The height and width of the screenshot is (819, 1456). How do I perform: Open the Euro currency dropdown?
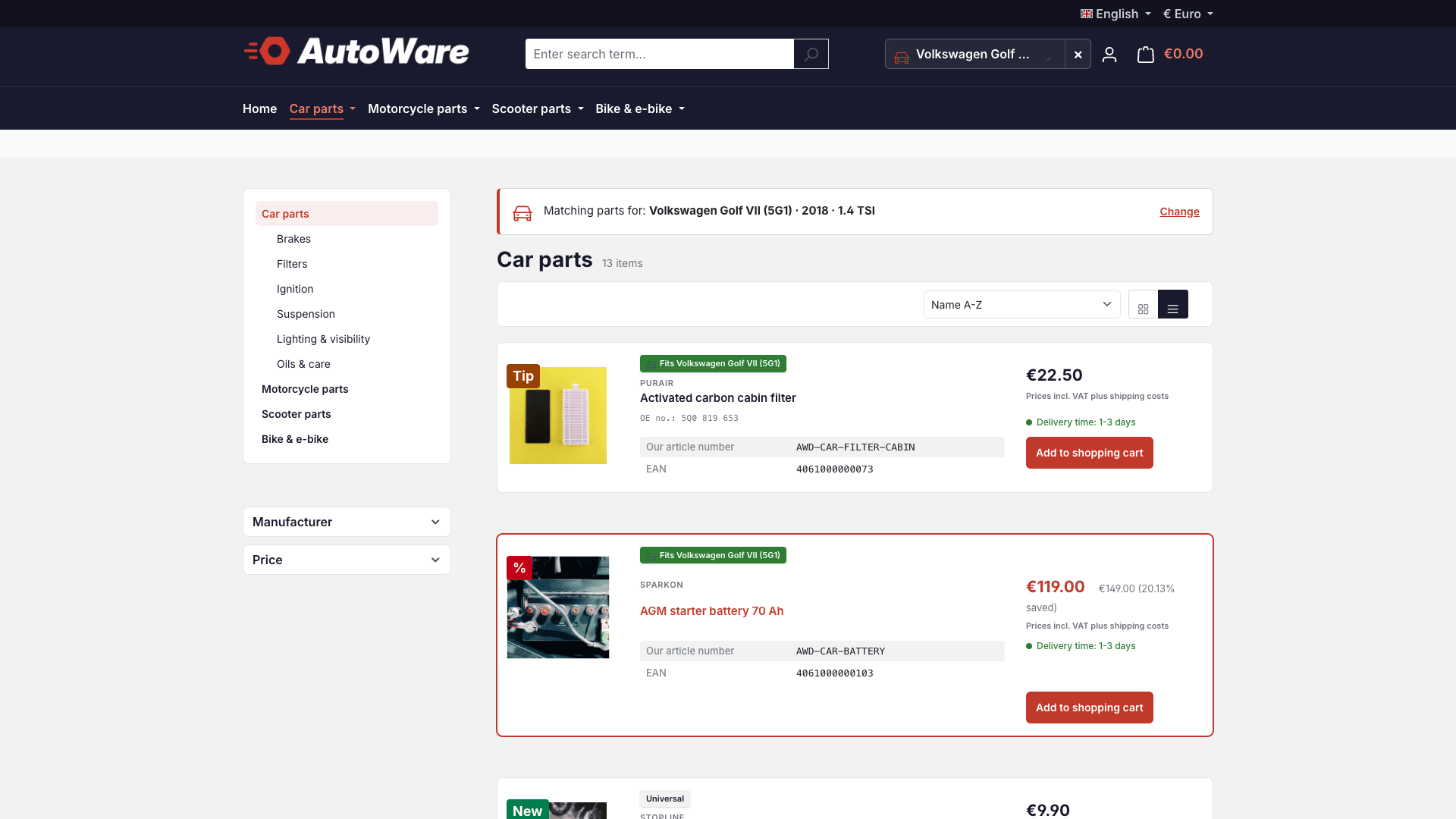1188,14
